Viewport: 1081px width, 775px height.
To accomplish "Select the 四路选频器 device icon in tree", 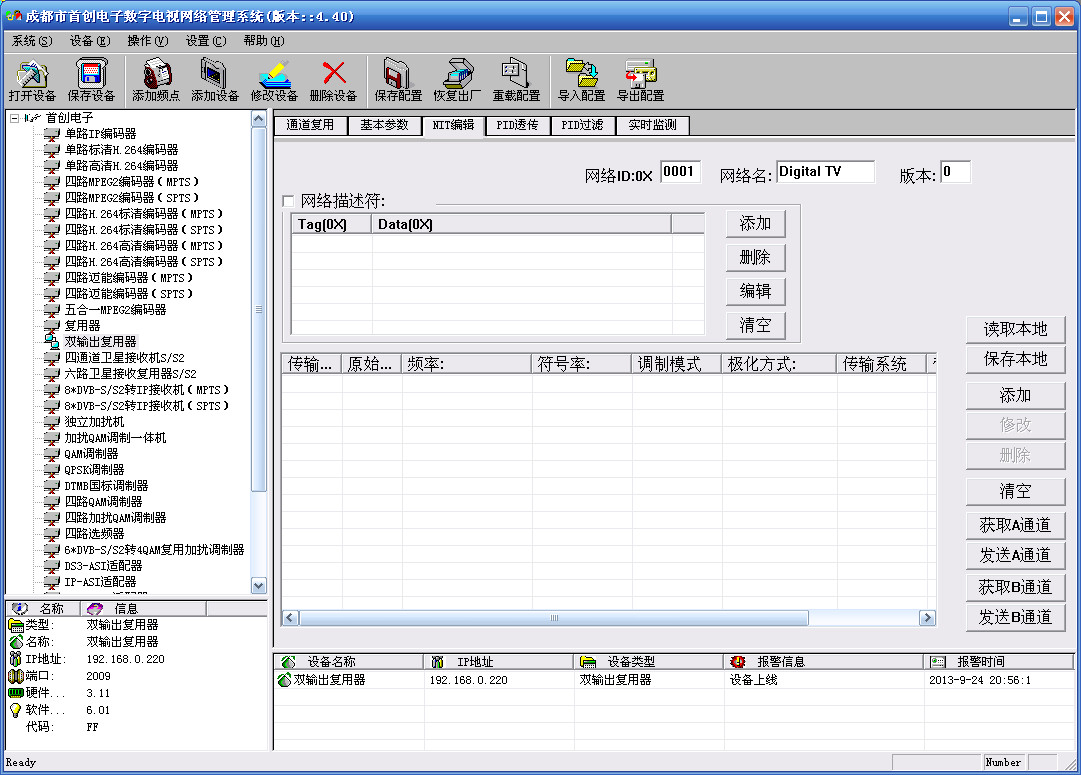I will [x=52, y=534].
